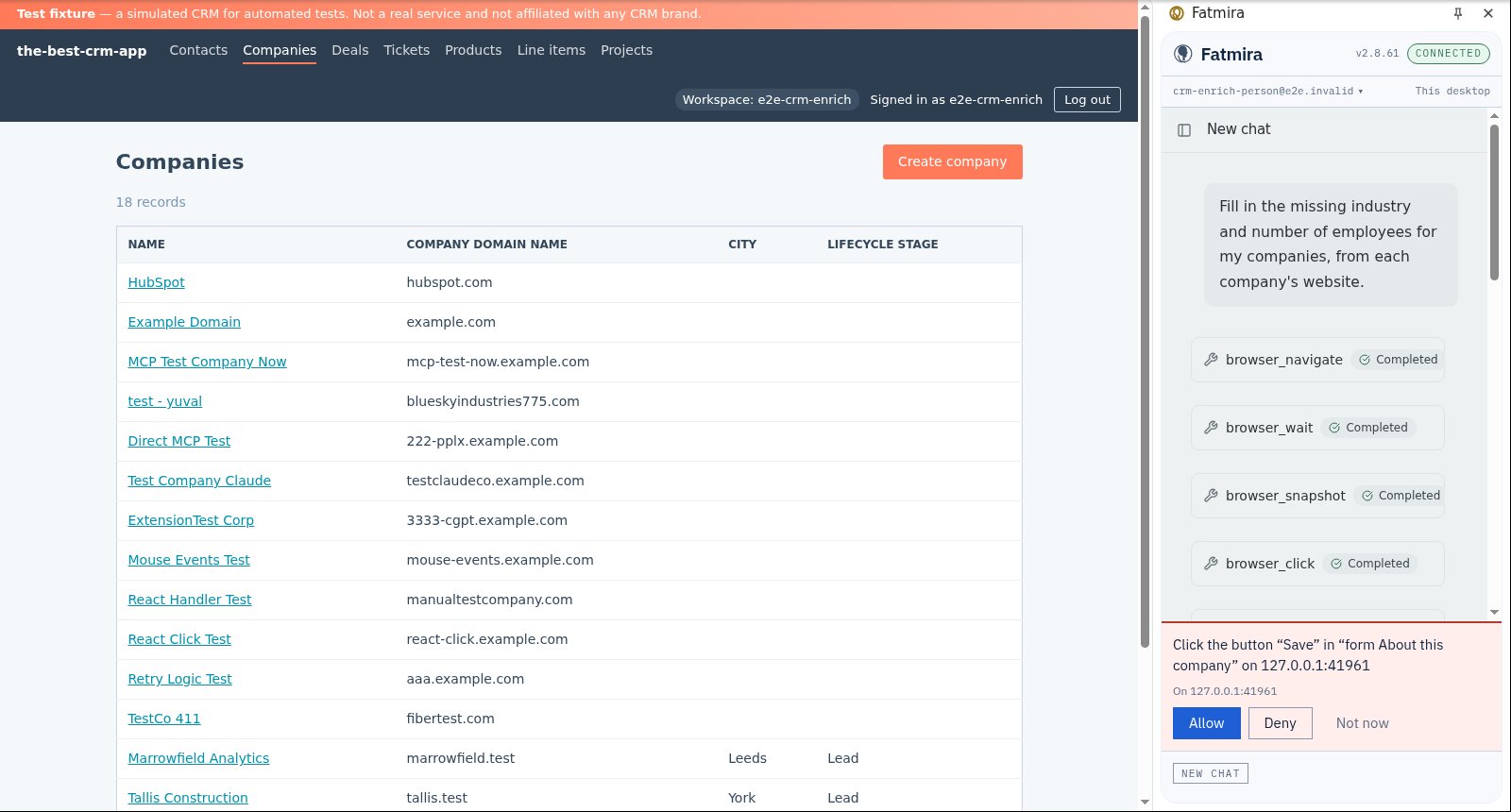Open the Tallis Construction company
Image resolution: width=1511 pixels, height=812 pixels.
(188, 798)
